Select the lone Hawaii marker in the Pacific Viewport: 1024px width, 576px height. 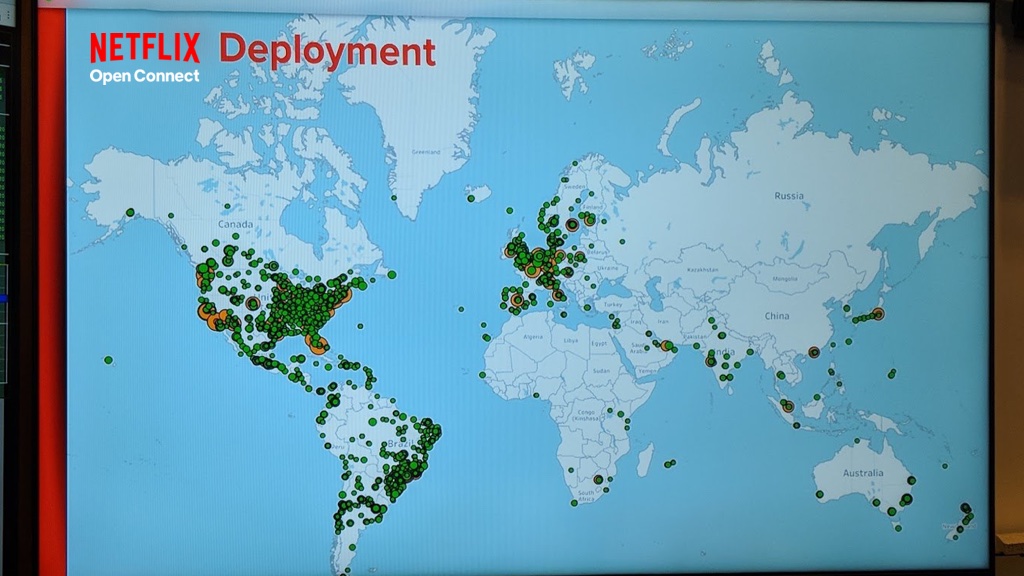(x=108, y=360)
